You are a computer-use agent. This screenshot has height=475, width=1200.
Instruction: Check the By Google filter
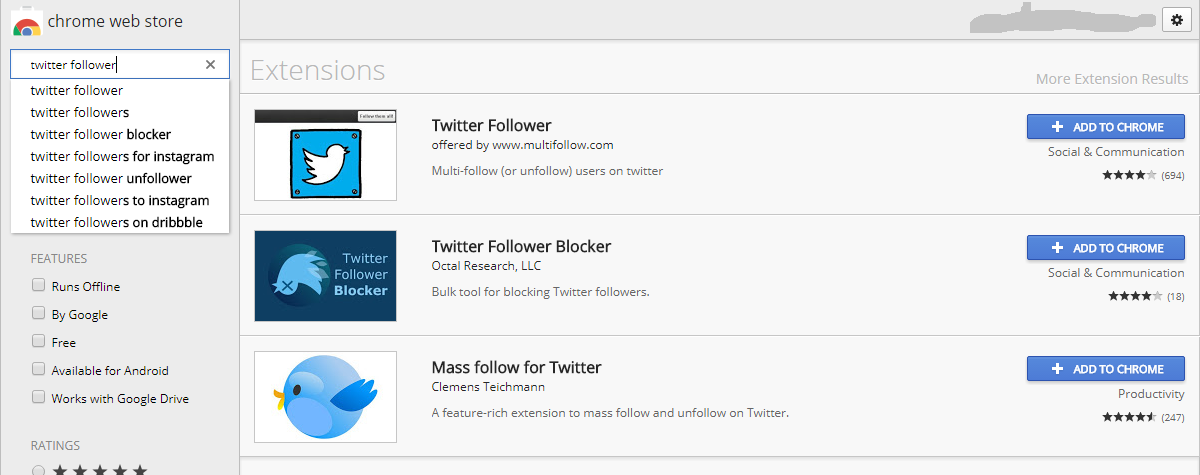(x=39, y=314)
